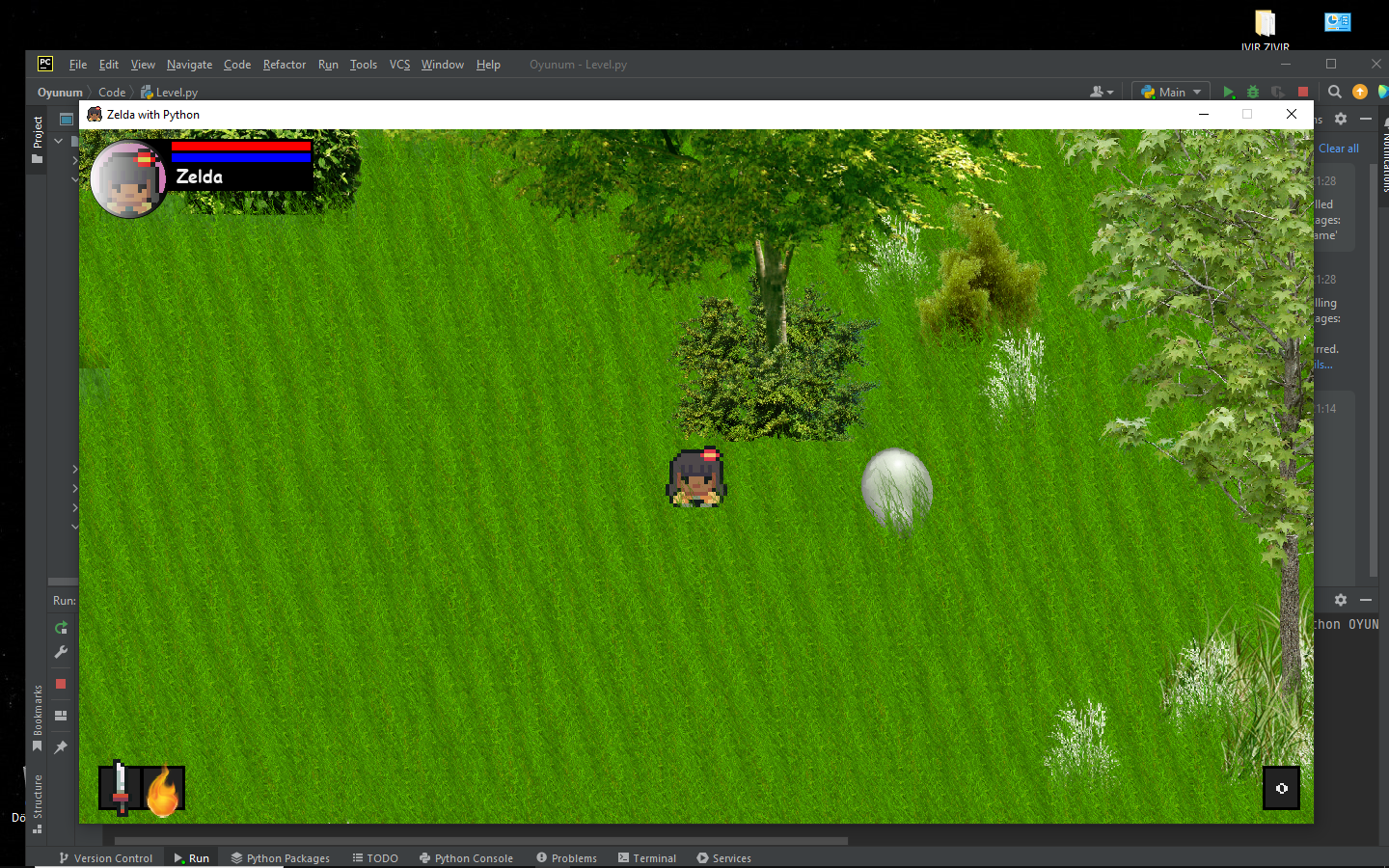The image size is (1389, 868).
Task: Click the Oyunum breadcrumb
Action: pyautogui.click(x=60, y=93)
